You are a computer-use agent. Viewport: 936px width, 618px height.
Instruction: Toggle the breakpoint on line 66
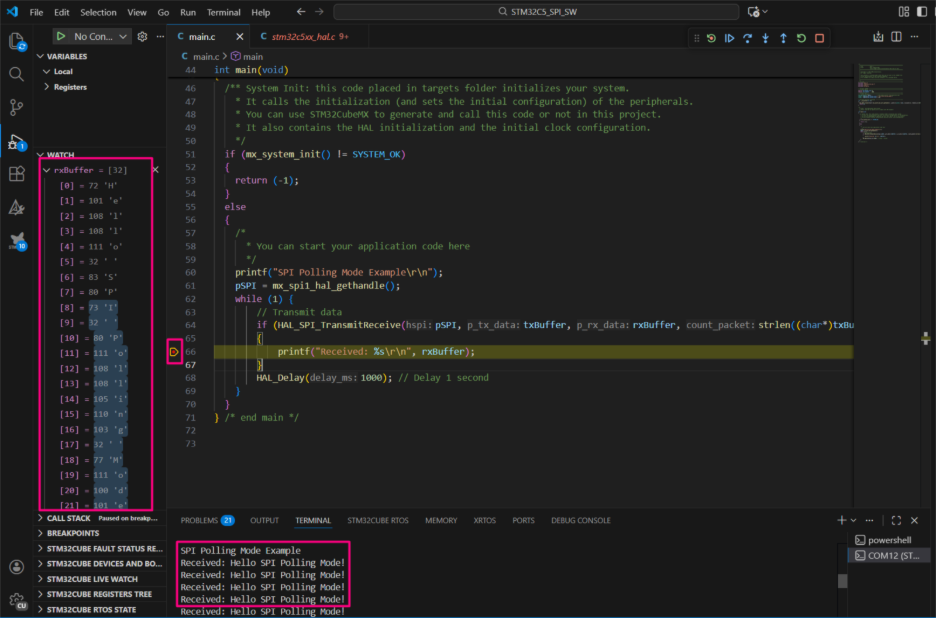point(175,352)
